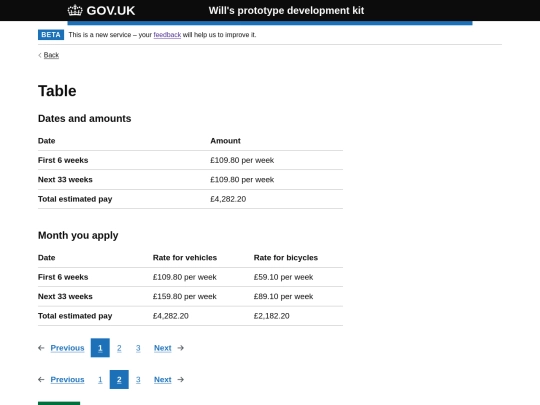
Task: Click the 'Rate for bicycles' column header
Action: (285, 258)
